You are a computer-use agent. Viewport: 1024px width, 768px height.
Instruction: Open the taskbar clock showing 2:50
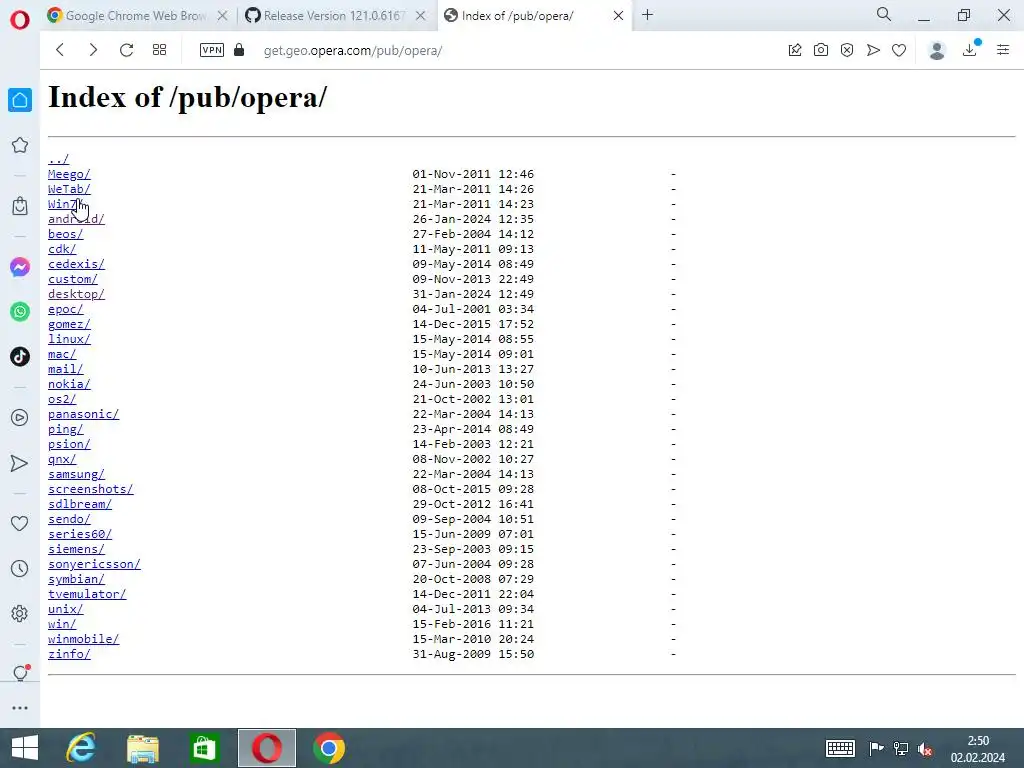[978, 749]
